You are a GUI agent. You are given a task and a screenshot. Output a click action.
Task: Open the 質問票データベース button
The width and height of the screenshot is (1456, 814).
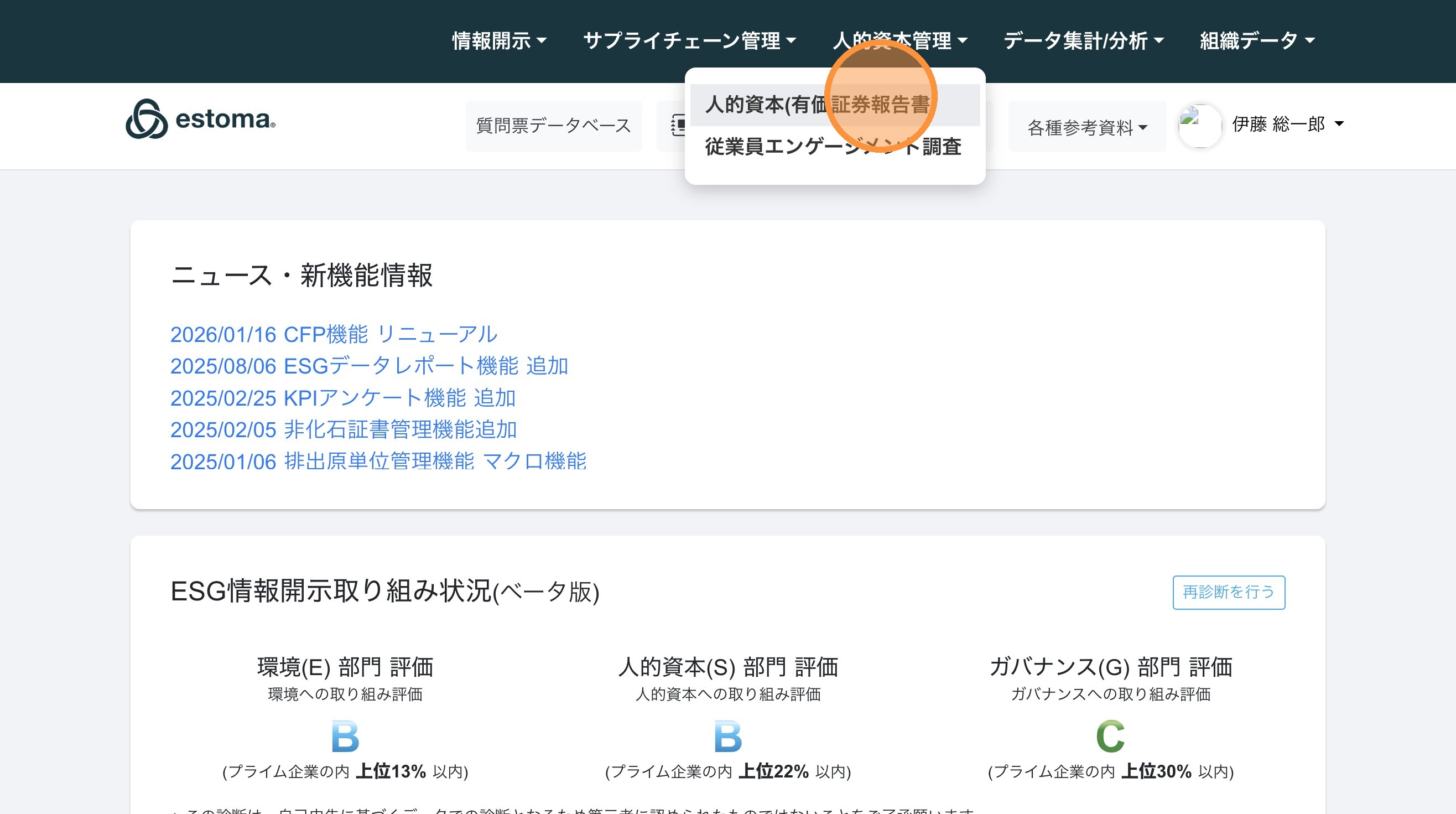click(x=553, y=126)
